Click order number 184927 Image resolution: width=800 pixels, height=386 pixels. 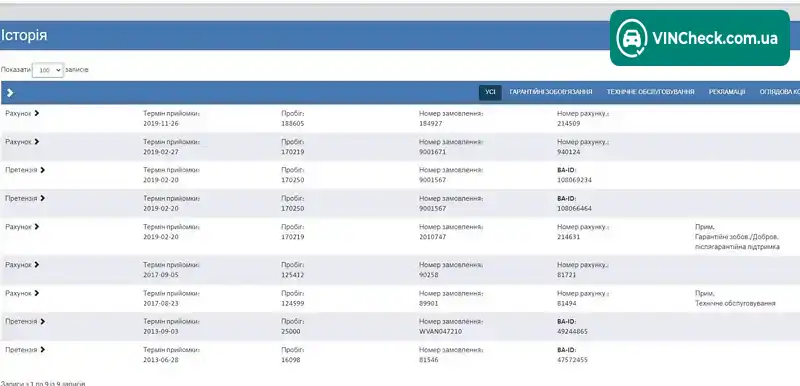point(431,123)
